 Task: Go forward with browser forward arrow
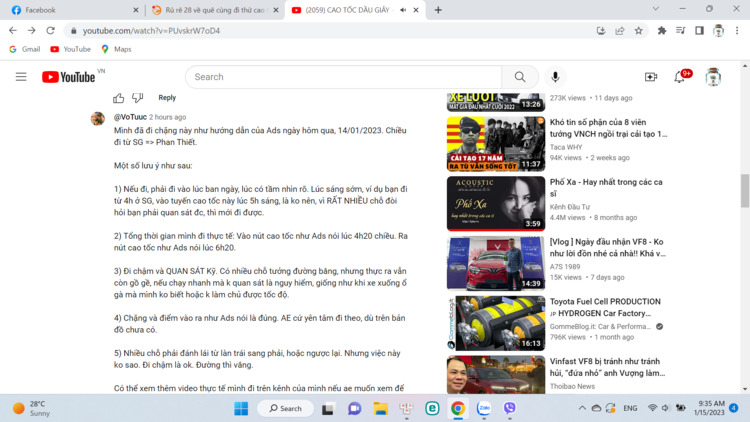(32, 30)
